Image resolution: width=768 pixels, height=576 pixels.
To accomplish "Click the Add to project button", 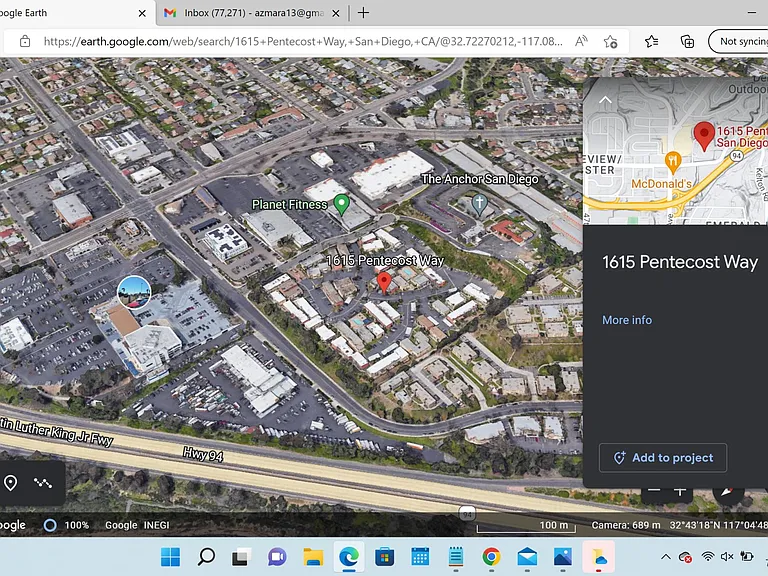I will pos(663,457).
